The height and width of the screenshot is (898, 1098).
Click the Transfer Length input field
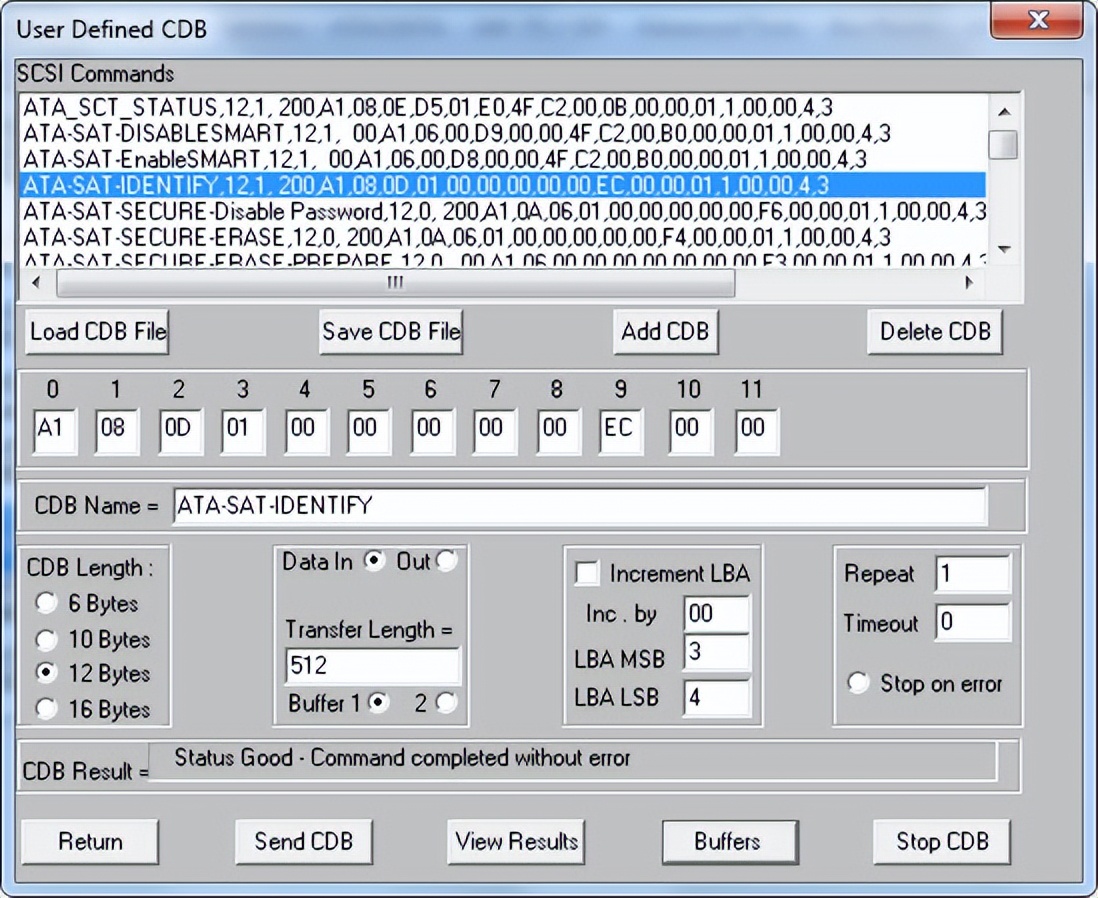[372, 666]
